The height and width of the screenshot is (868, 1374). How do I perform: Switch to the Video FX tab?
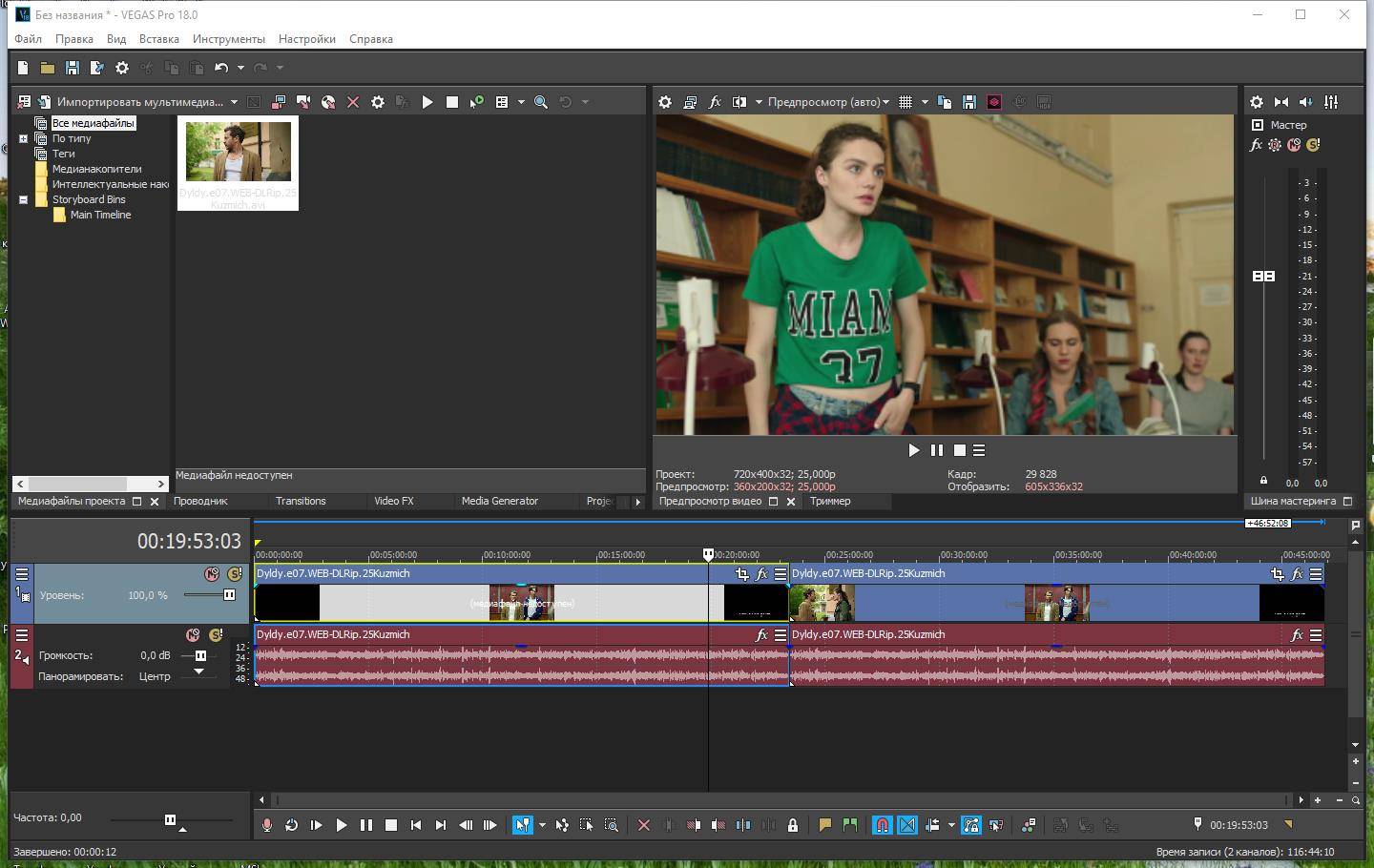coord(394,501)
